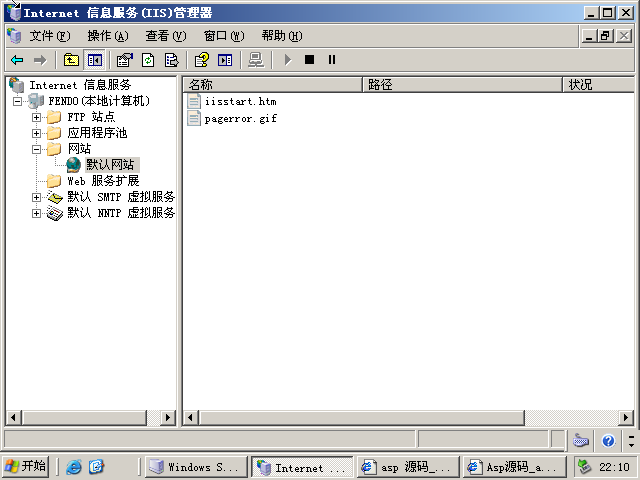Open the 窗口(W) menu
640x480 pixels.
[x=224, y=36]
